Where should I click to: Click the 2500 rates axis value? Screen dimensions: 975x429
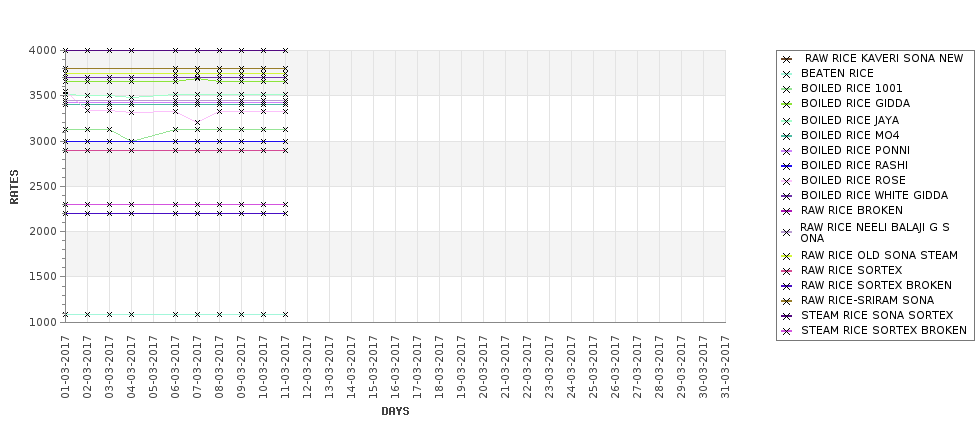point(44,186)
